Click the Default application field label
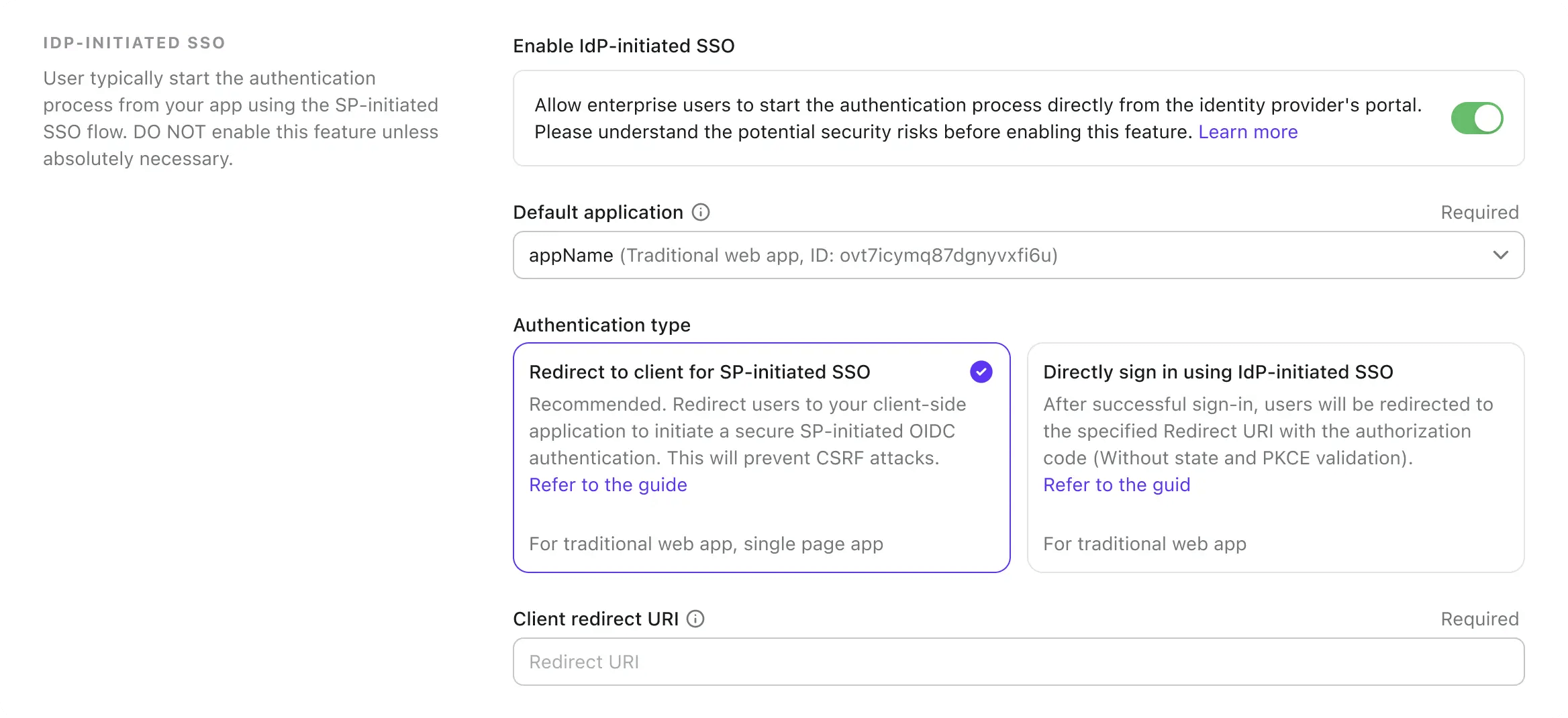This screenshot has width=1568, height=718. coord(597,213)
